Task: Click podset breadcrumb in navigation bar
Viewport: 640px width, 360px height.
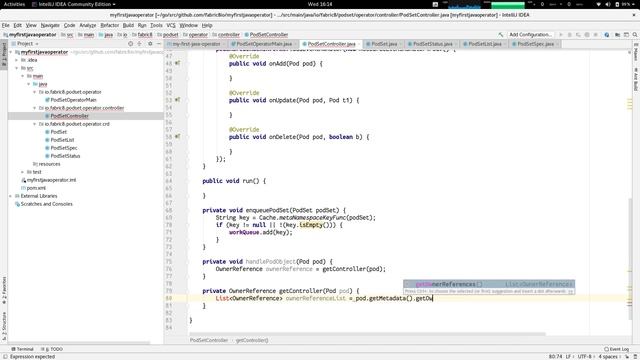Action: click(171, 35)
